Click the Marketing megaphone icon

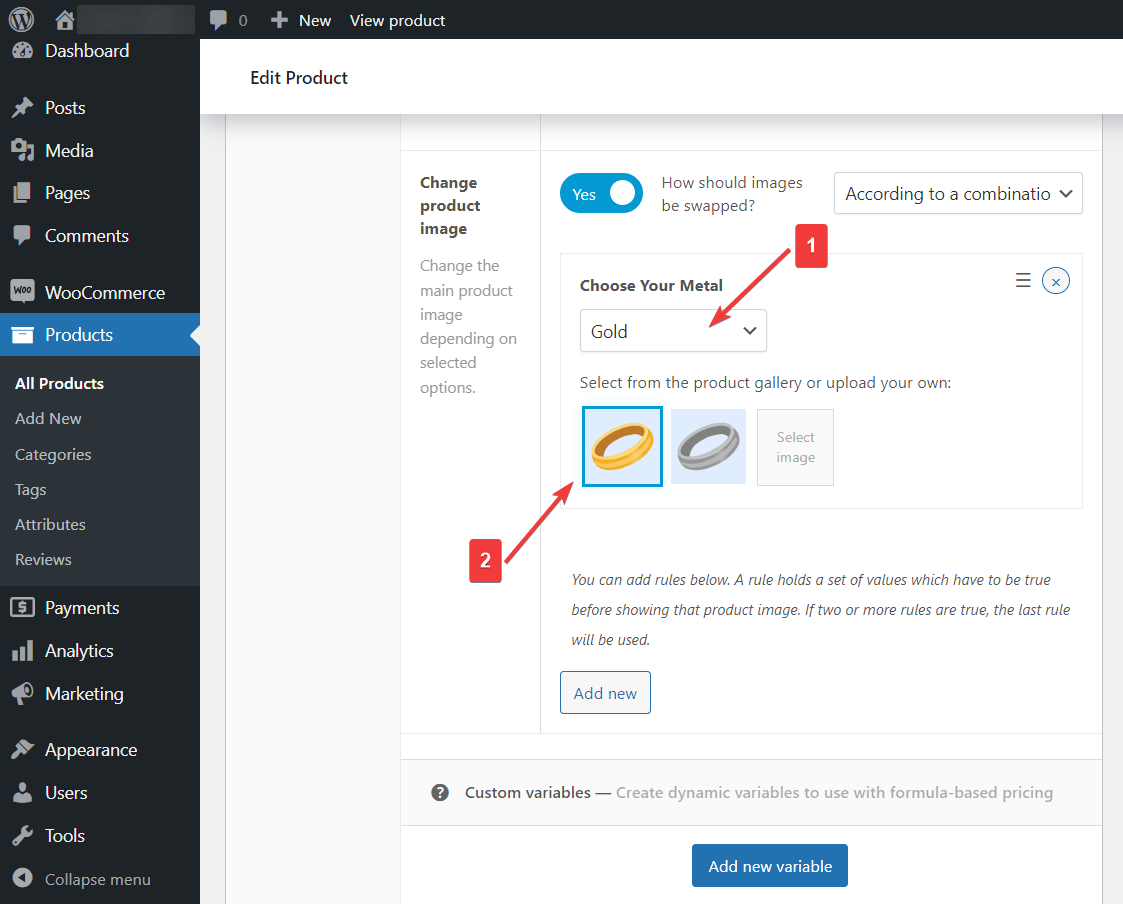[x=22, y=693]
